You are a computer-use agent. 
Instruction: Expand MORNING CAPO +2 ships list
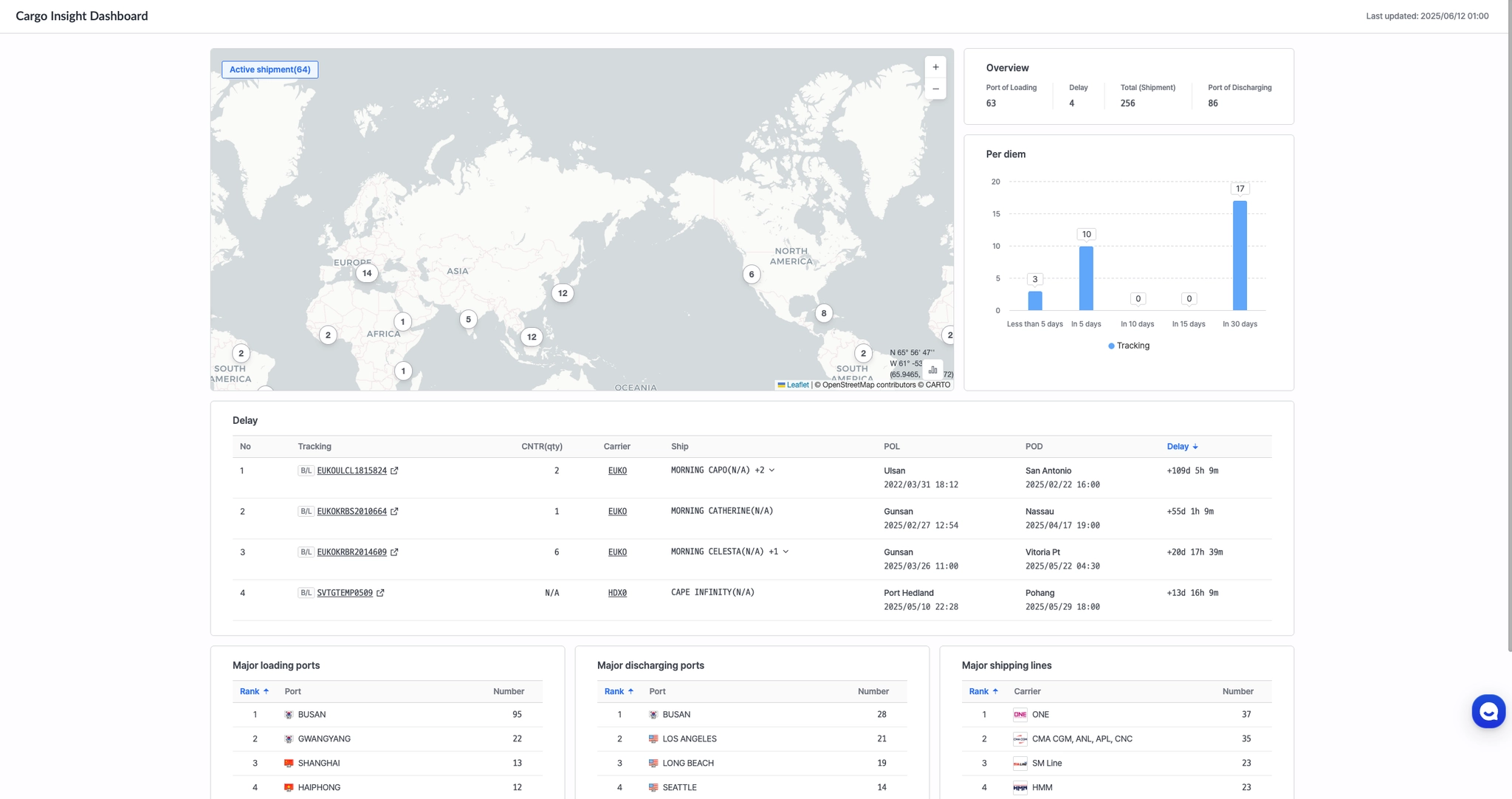click(772, 470)
